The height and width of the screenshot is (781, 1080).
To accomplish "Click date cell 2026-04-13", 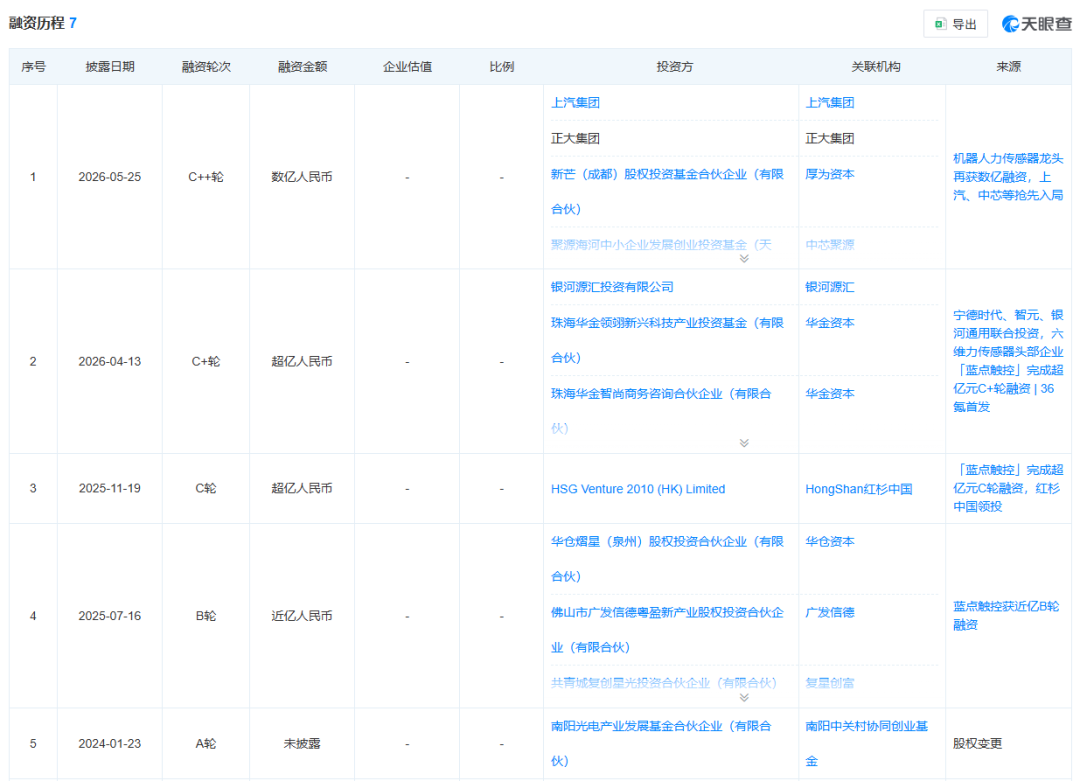I will 110,362.
